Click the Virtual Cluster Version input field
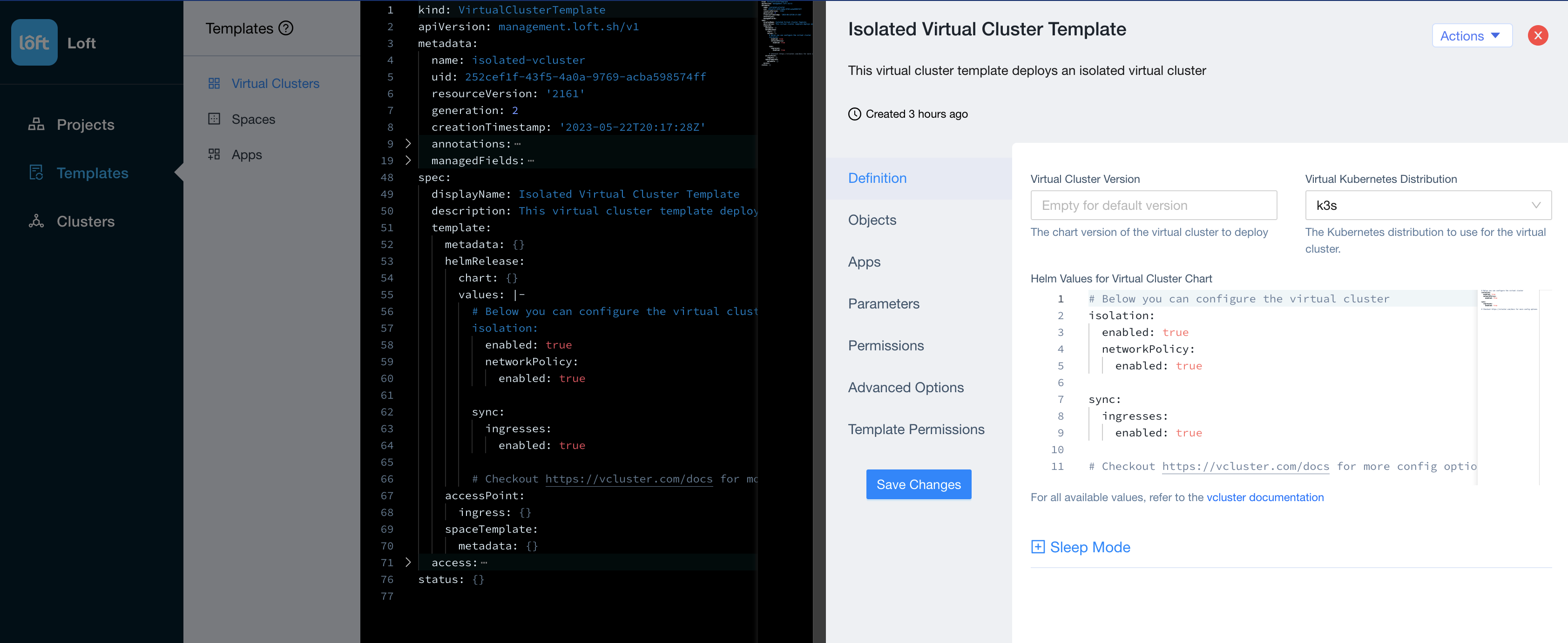 click(1154, 205)
